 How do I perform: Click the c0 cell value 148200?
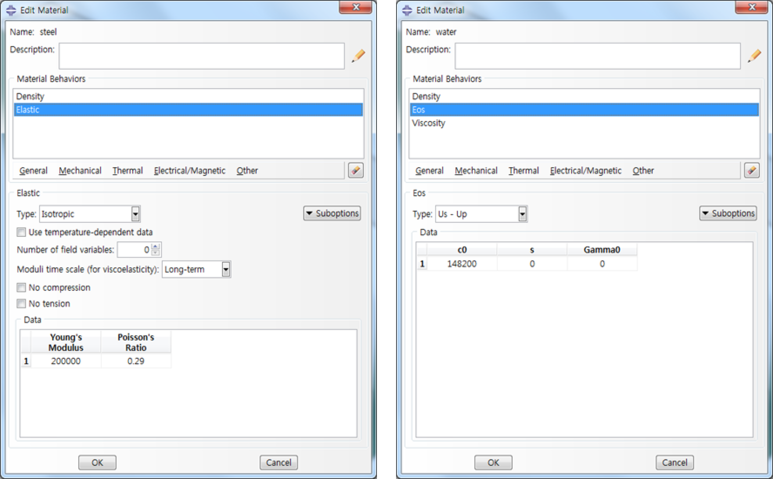pos(462,264)
